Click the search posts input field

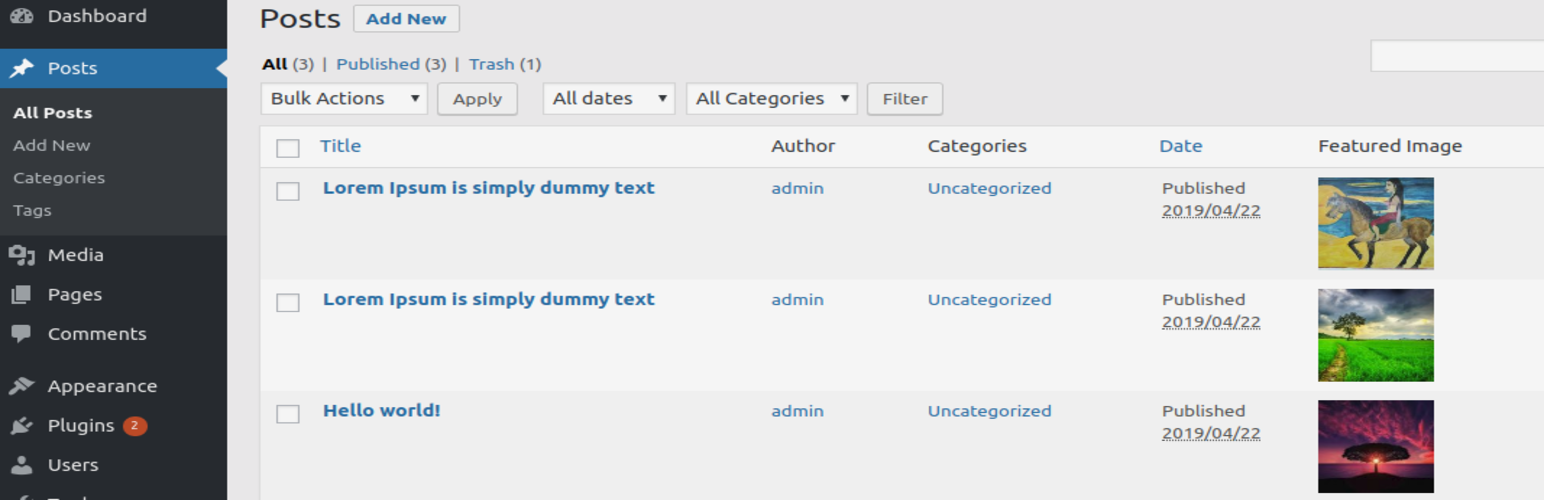coord(1456,56)
